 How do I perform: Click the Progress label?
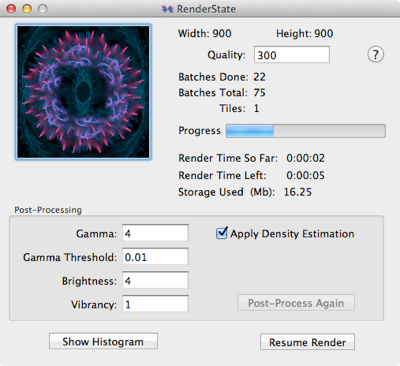(x=199, y=130)
